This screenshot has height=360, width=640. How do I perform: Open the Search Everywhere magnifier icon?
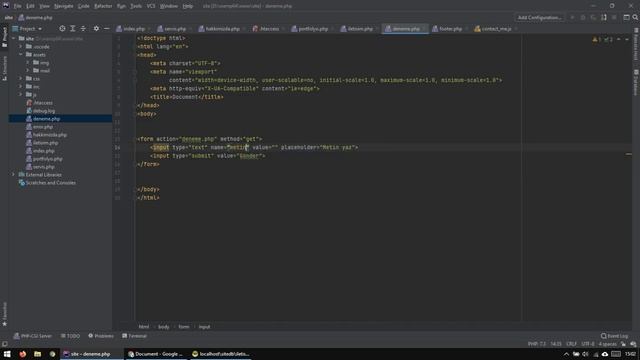point(635,18)
